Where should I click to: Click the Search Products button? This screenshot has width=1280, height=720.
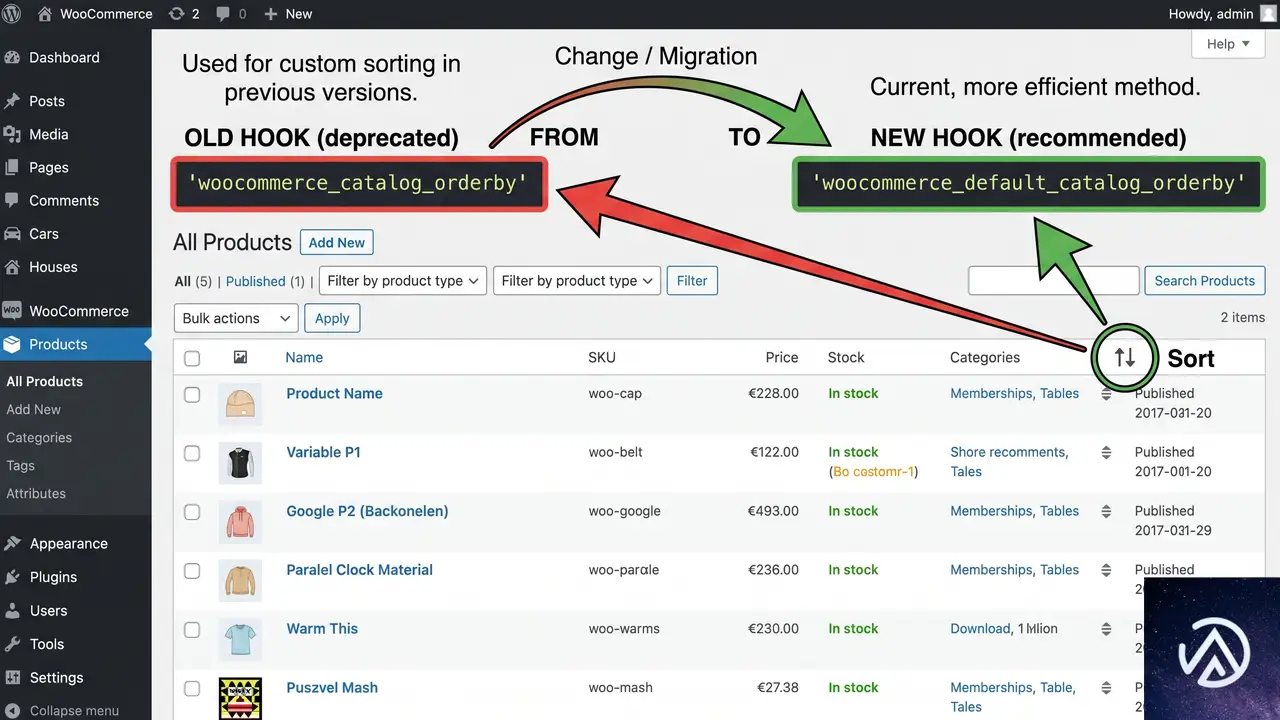coord(1204,281)
